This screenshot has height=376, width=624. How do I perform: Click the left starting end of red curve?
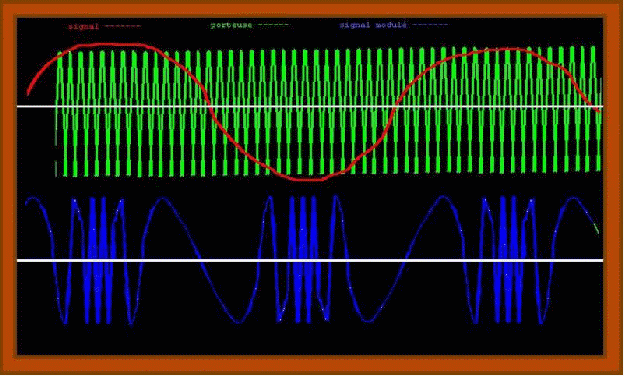(x=28, y=93)
